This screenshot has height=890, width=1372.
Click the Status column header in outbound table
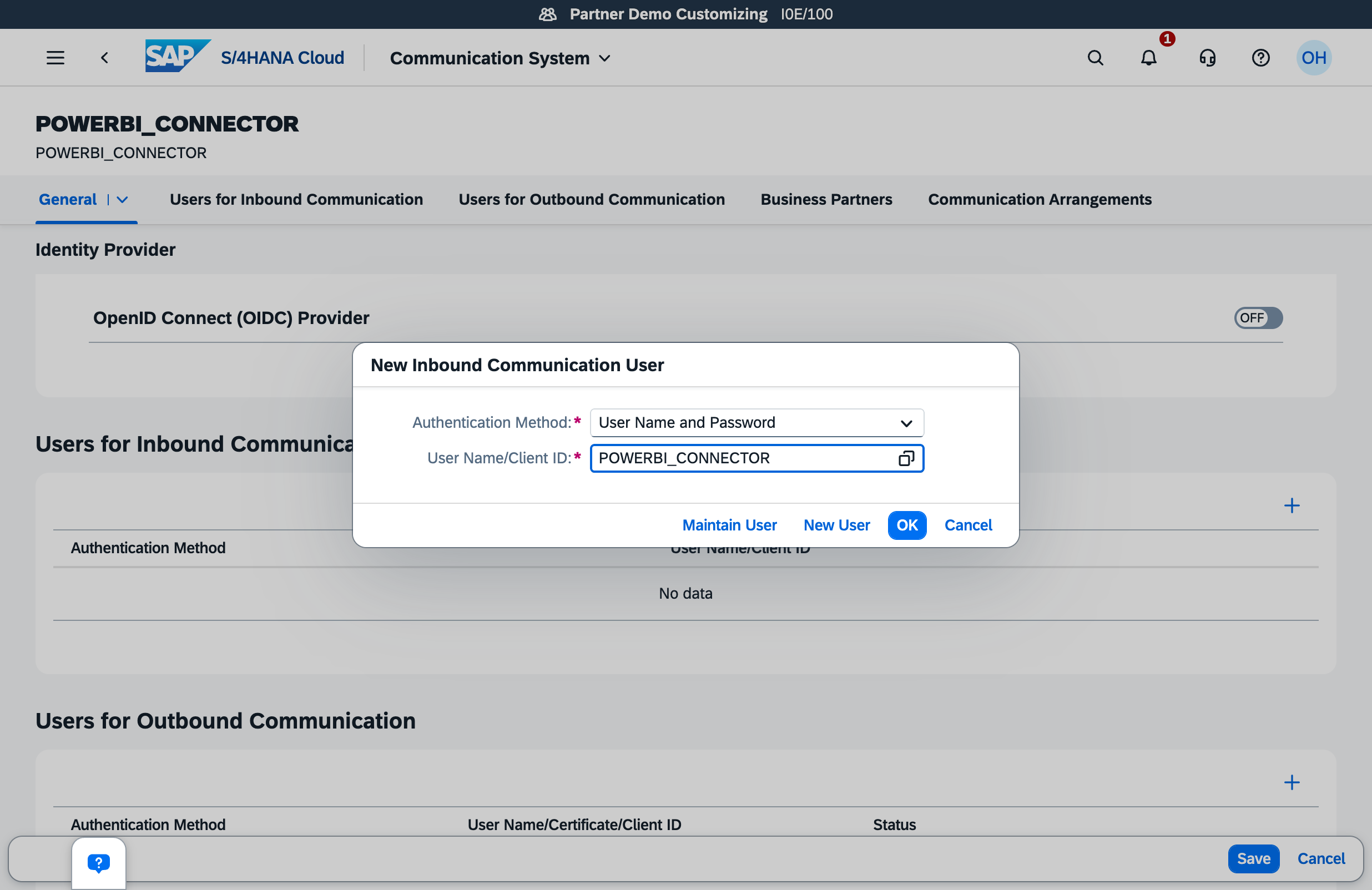pyautogui.click(x=894, y=825)
